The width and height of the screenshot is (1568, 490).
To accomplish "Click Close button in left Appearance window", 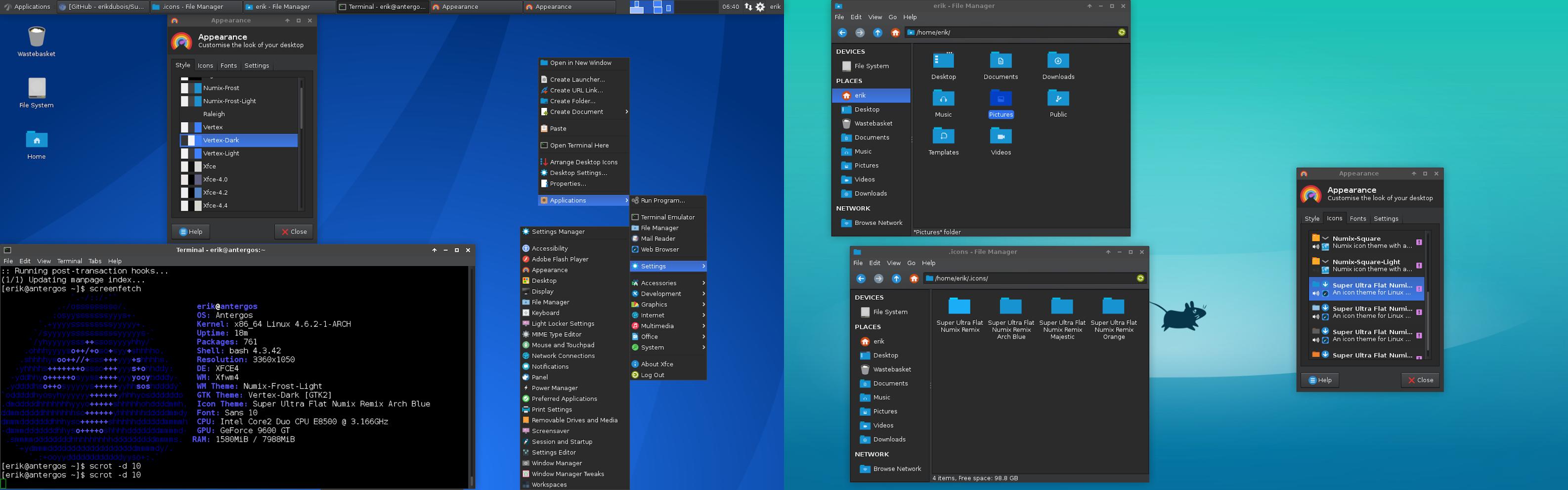I will tap(294, 232).
